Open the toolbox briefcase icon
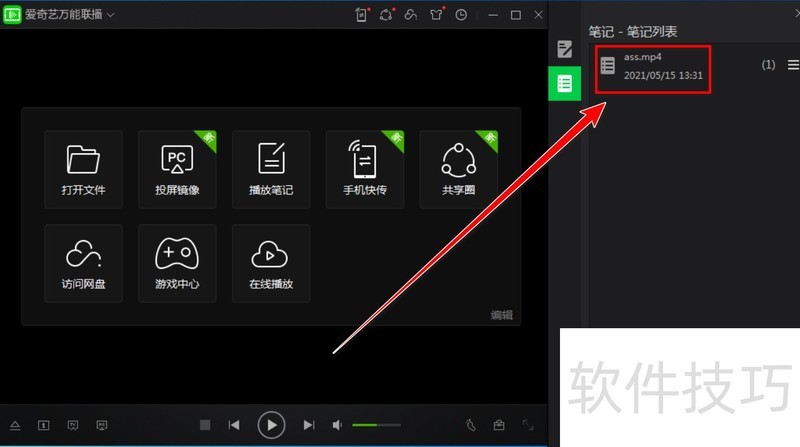Viewport: 800px width, 447px height. (499, 425)
